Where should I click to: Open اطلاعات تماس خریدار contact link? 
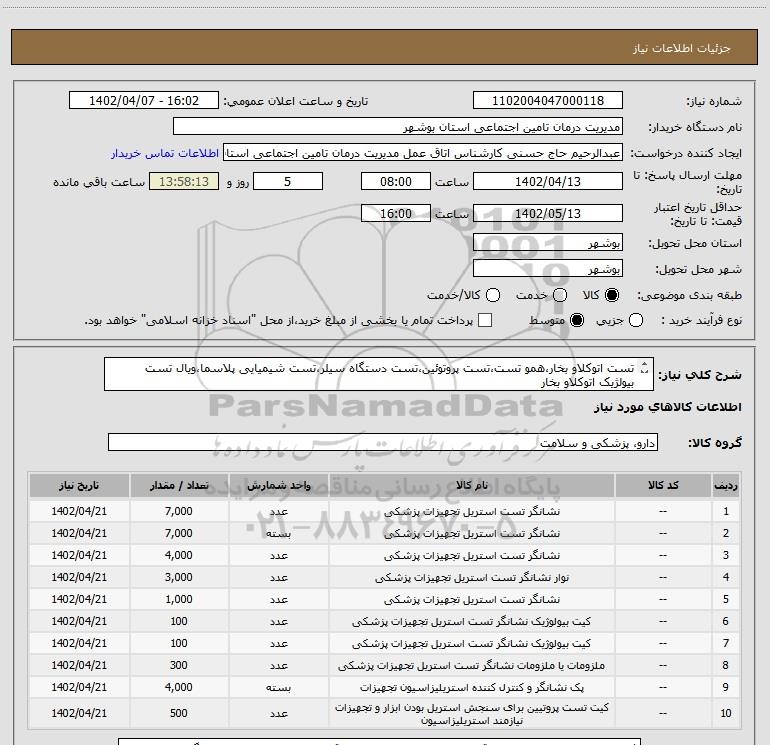[165, 153]
